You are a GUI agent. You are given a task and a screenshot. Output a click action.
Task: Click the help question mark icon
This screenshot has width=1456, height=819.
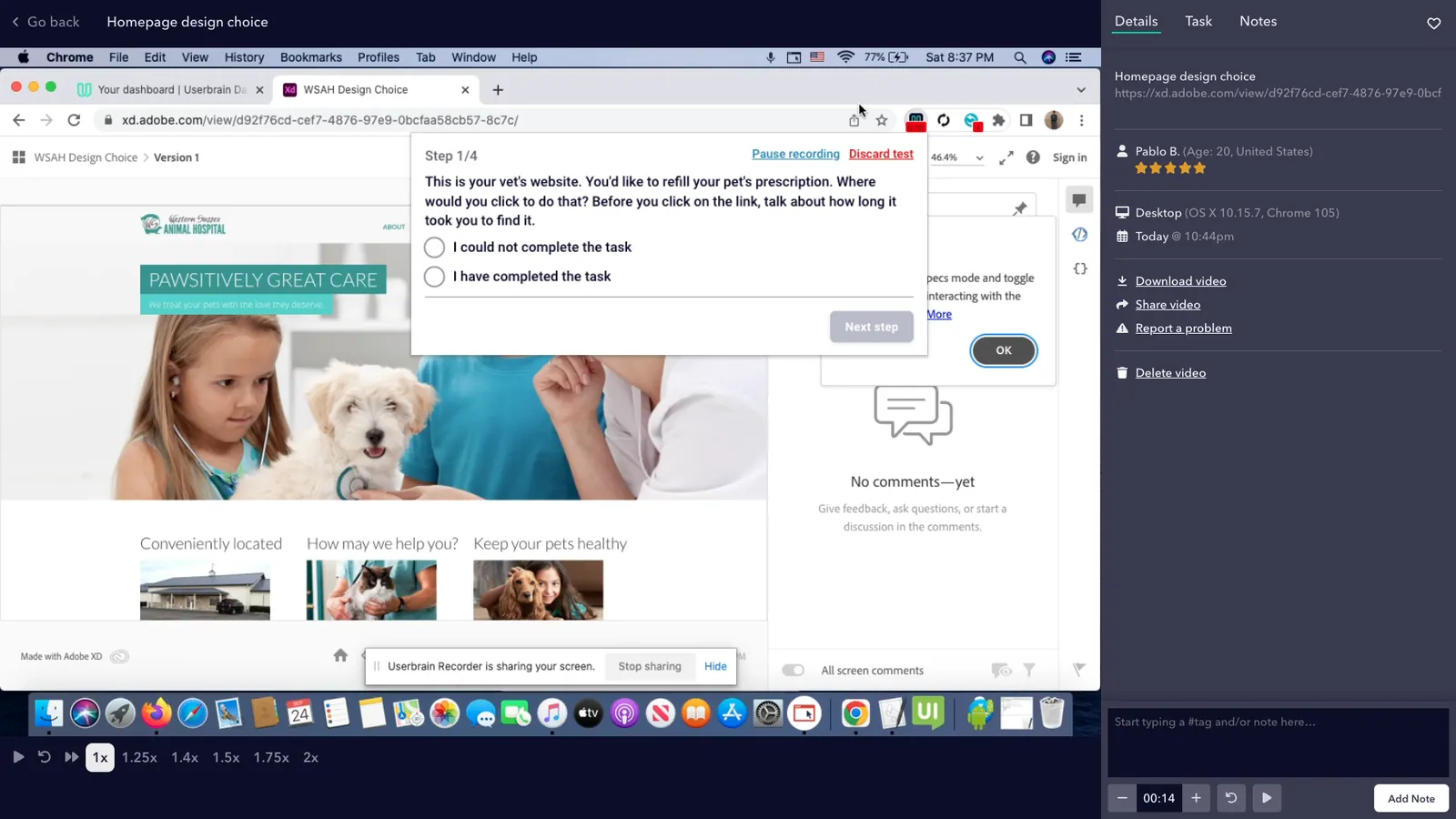click(1033, 157)
